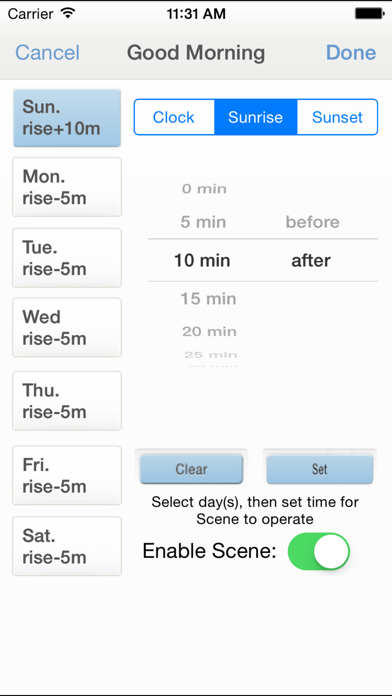392x696 pixels.
Task: Pick 'before' in the offset picker
Action: [313, 222]
